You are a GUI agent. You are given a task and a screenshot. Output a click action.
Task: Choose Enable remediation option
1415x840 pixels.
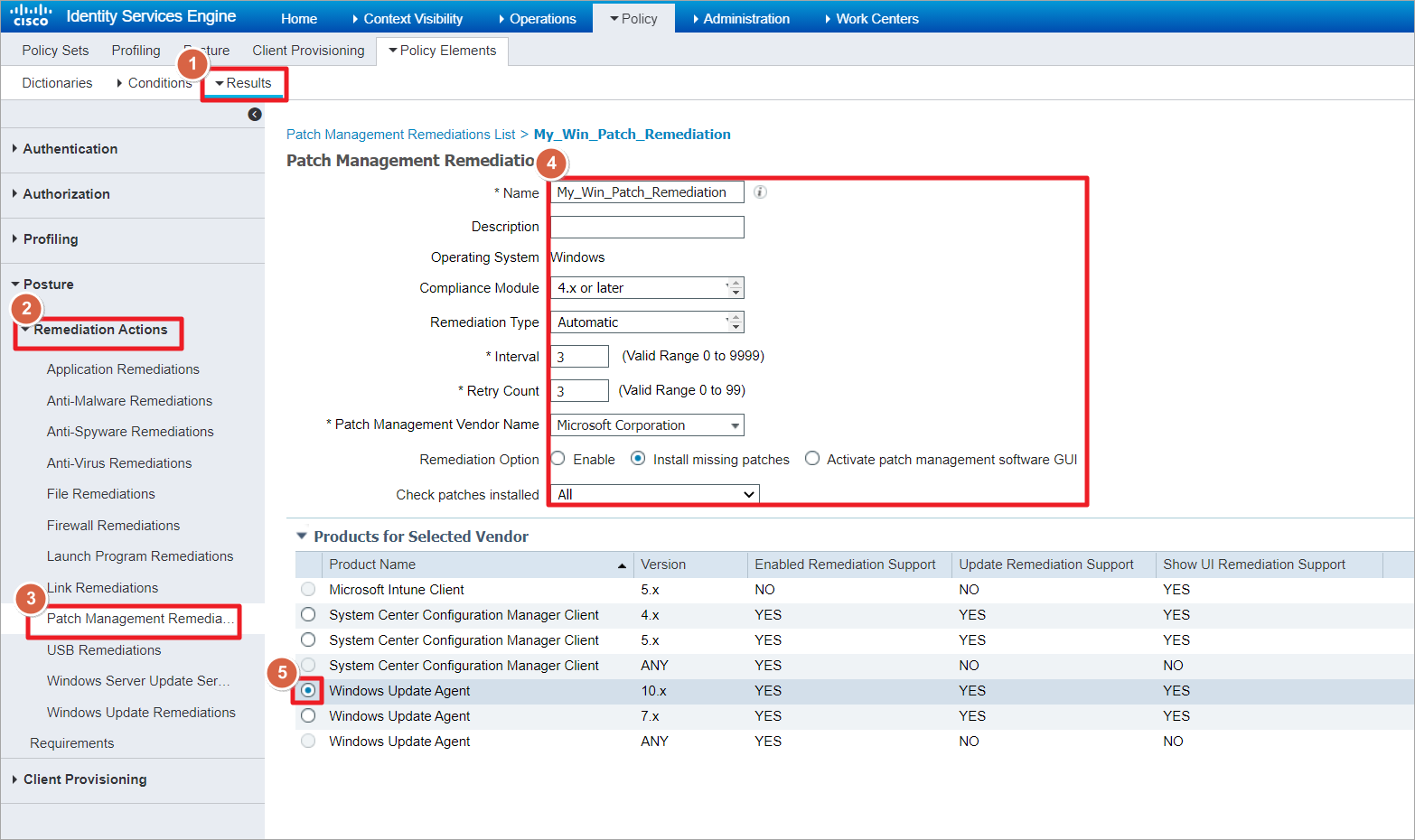click(558, 459)
